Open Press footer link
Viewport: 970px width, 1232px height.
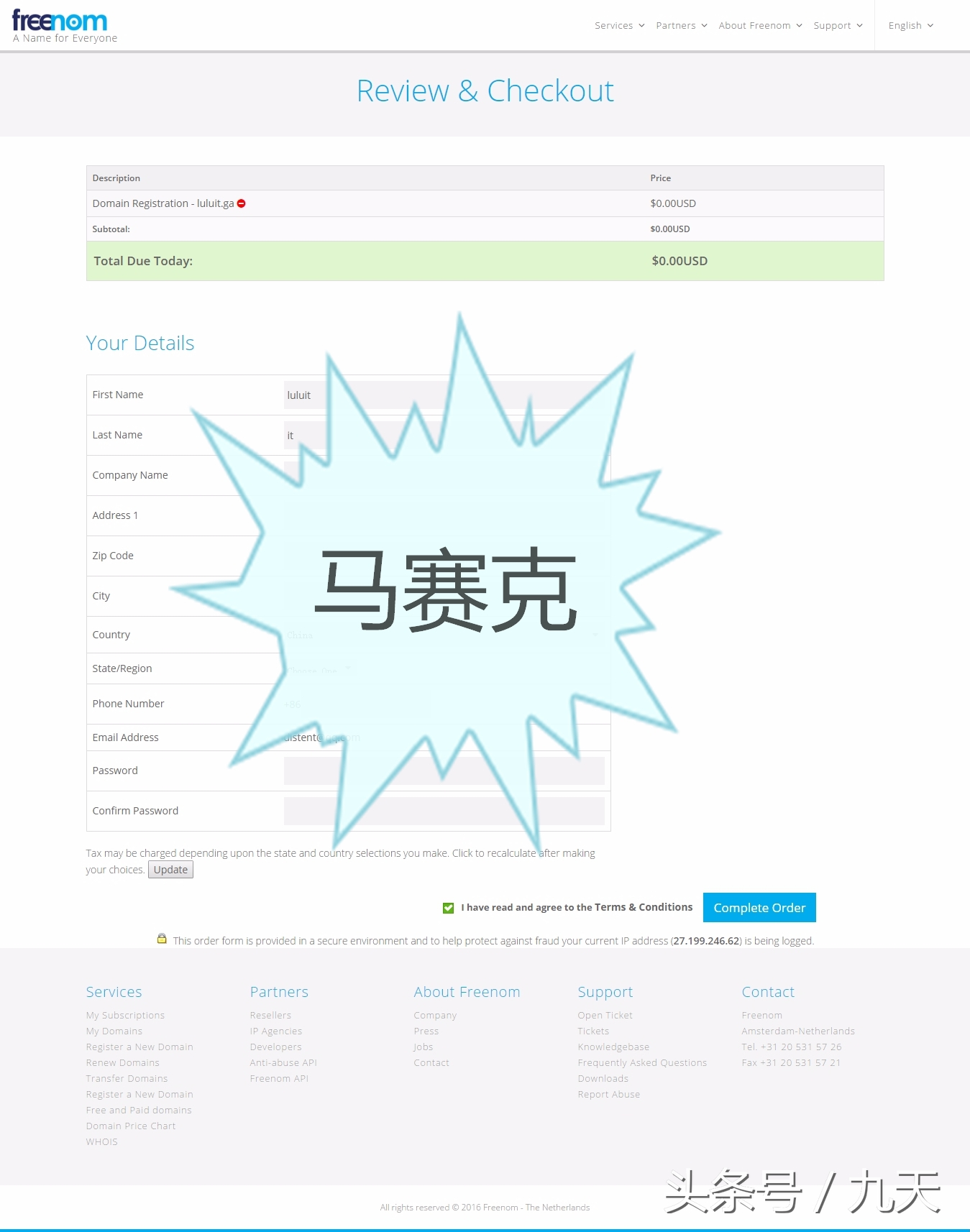coord(426,1031)
